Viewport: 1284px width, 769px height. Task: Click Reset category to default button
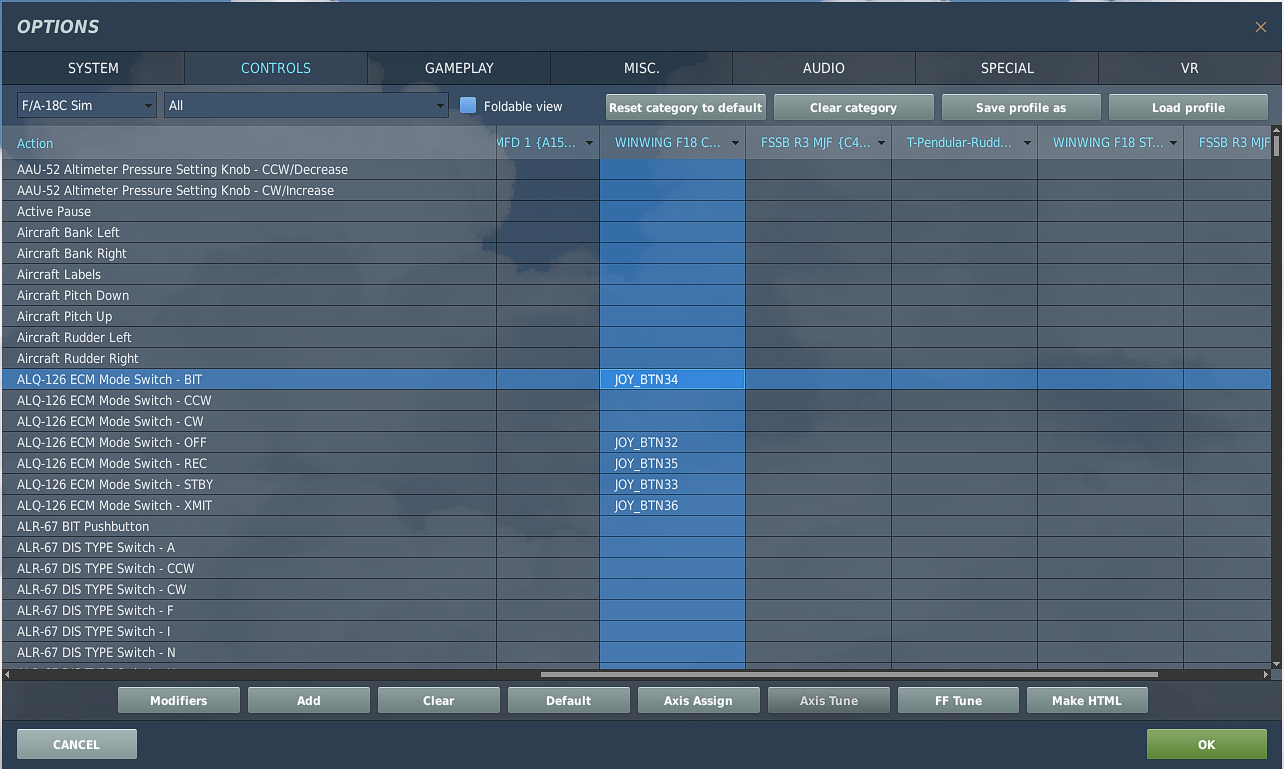tap(686, 107)
